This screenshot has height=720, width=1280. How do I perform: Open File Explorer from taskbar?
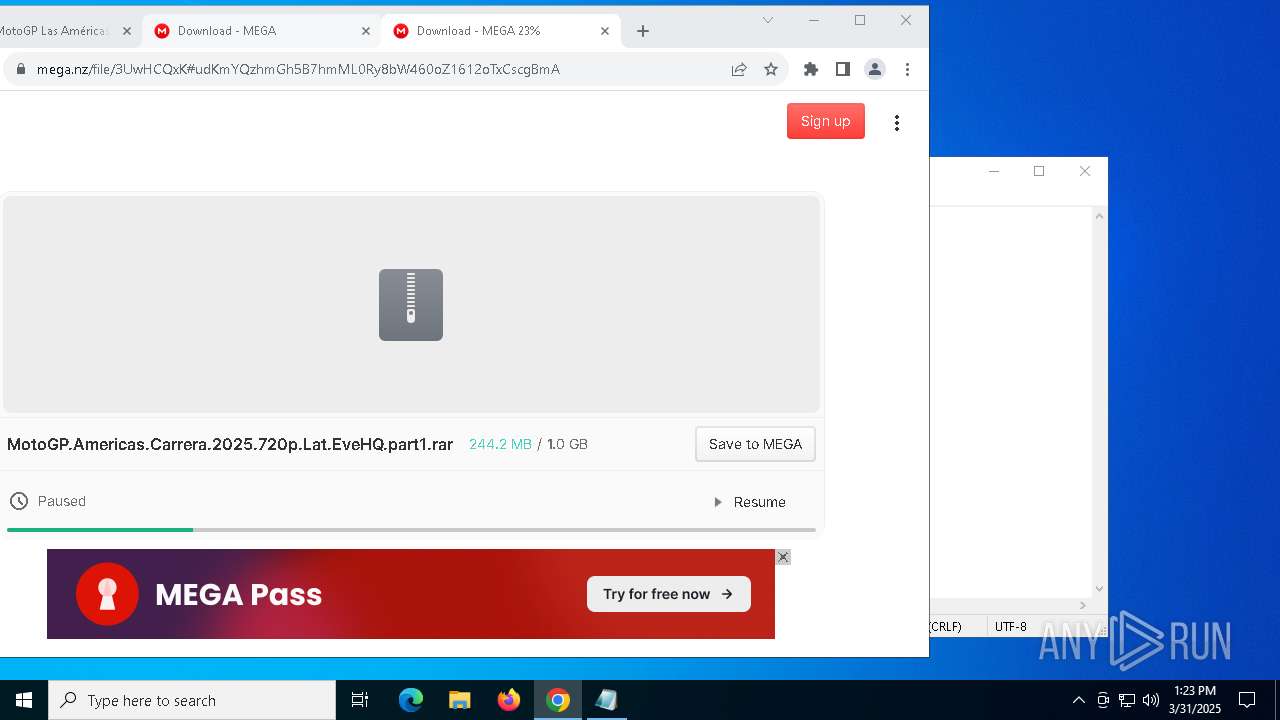pyautogui.click(x=460, y=700)
